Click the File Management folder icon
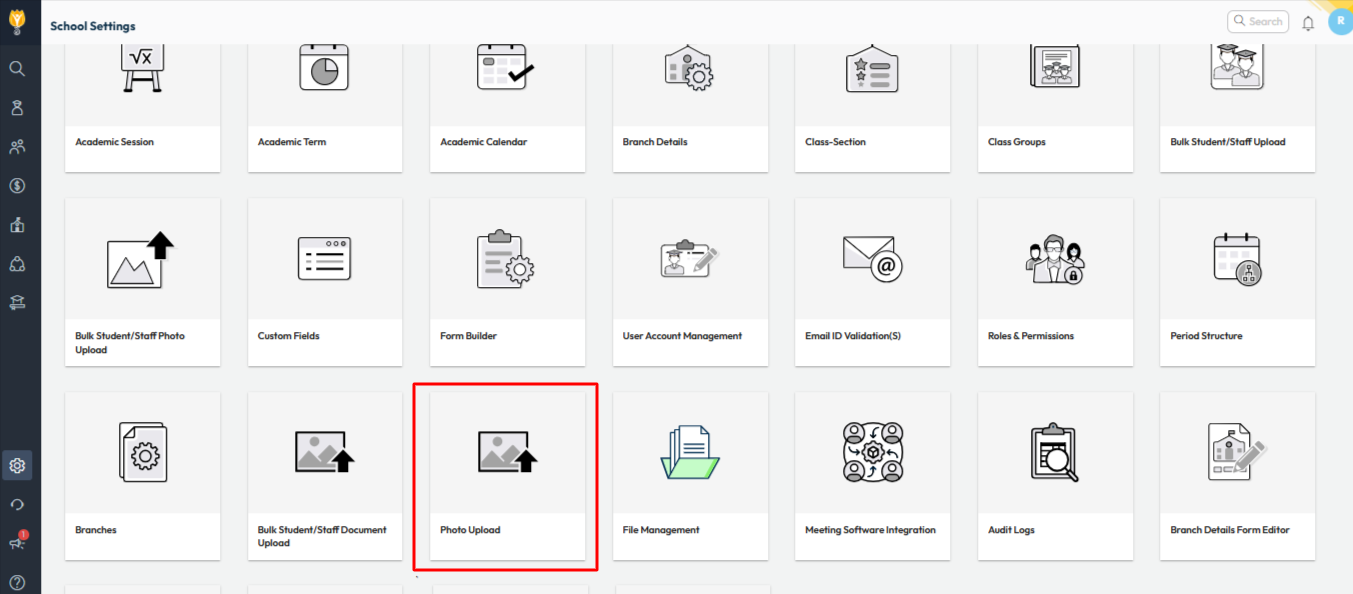Image resolution: width=1353 pixels, height=594 pixels. (690, 452)
